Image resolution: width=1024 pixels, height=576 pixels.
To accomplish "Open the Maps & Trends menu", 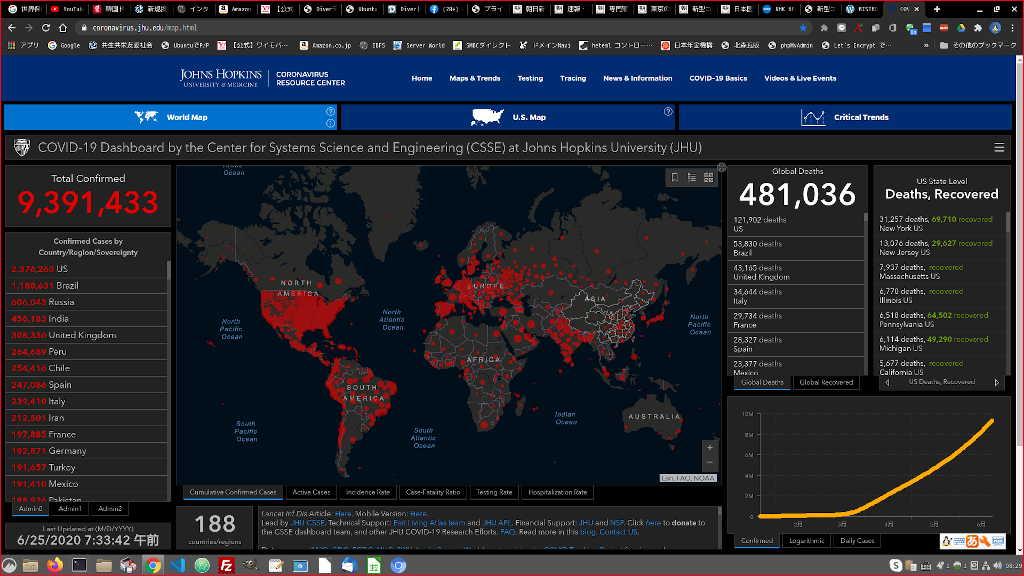I will [x=475, y=78].
